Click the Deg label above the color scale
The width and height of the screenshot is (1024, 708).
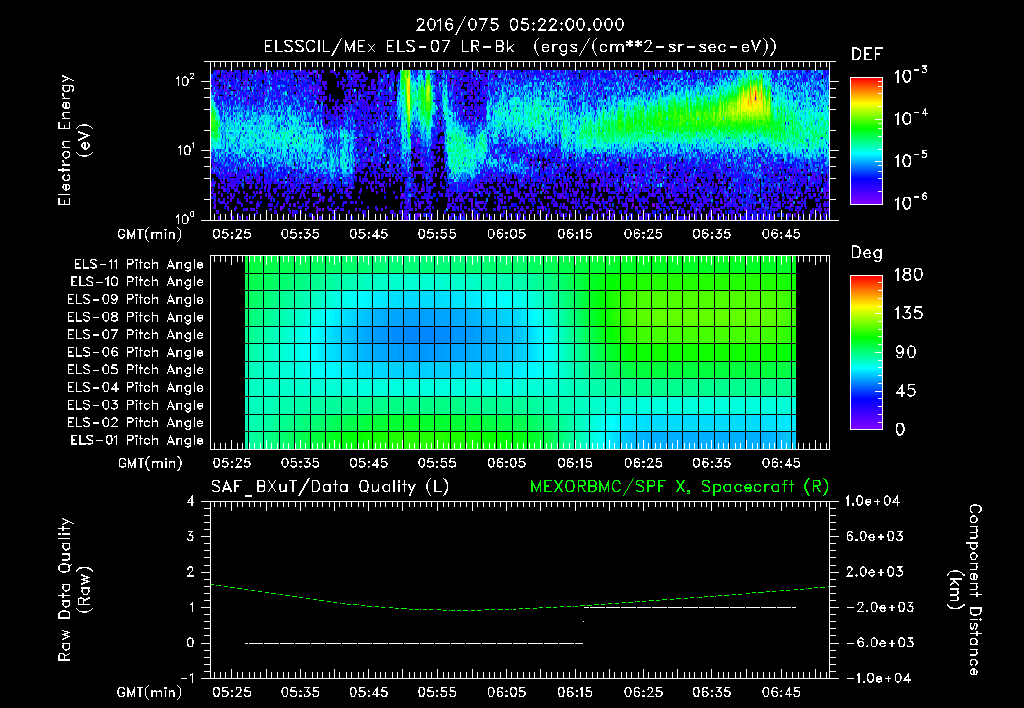867,253
